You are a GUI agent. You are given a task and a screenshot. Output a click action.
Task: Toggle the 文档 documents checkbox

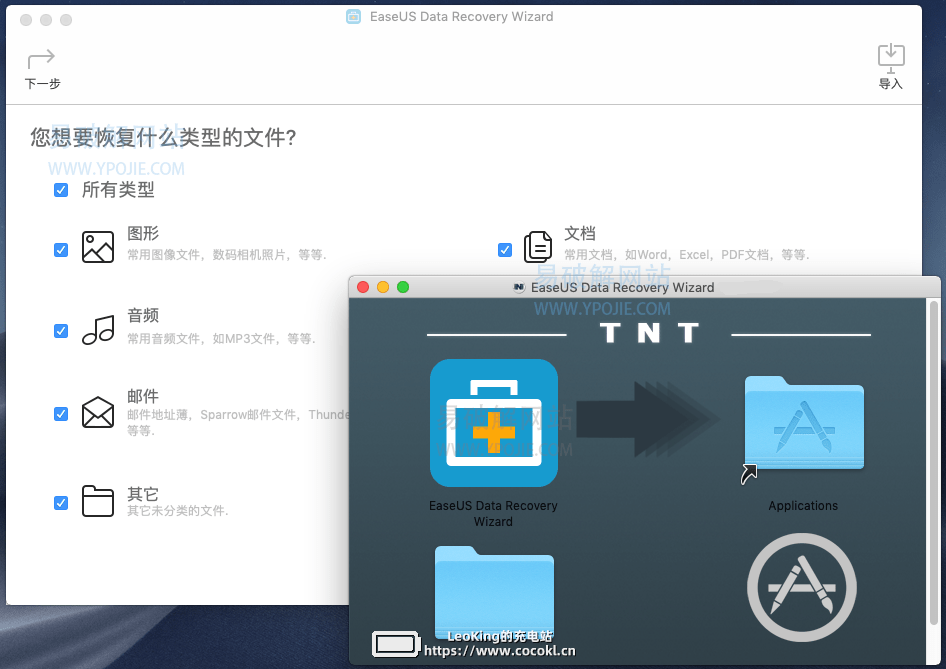tap(505, 250)
